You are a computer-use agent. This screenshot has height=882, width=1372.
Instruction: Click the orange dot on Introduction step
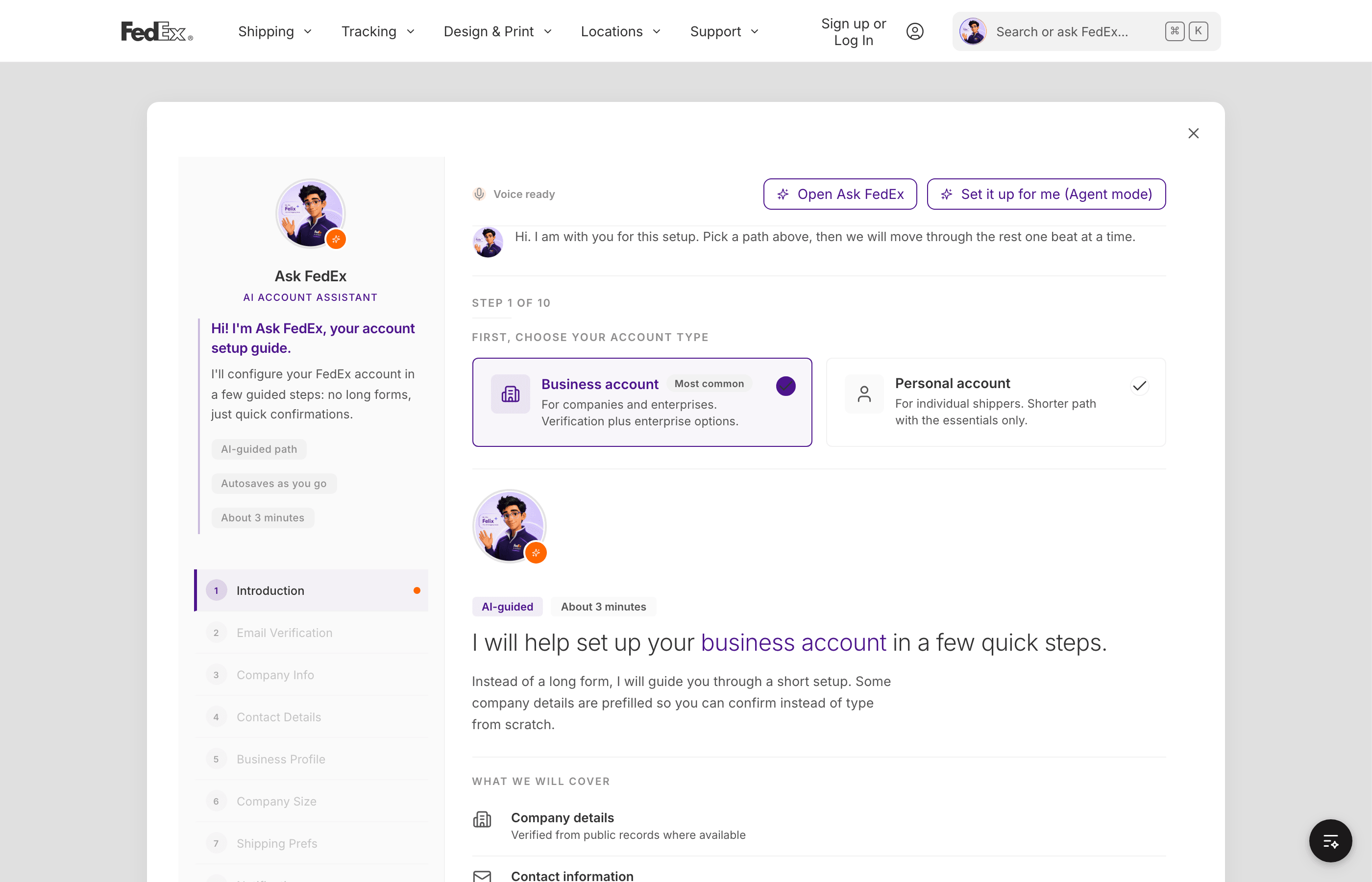(x=416, y=590)
